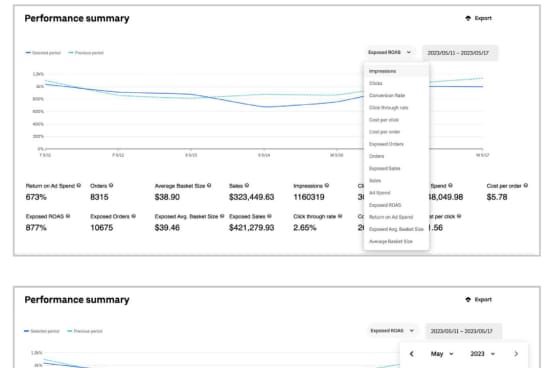Toggle Selected period legend in the calendar panel
This screenshot has height=368, width=552.
42,331
